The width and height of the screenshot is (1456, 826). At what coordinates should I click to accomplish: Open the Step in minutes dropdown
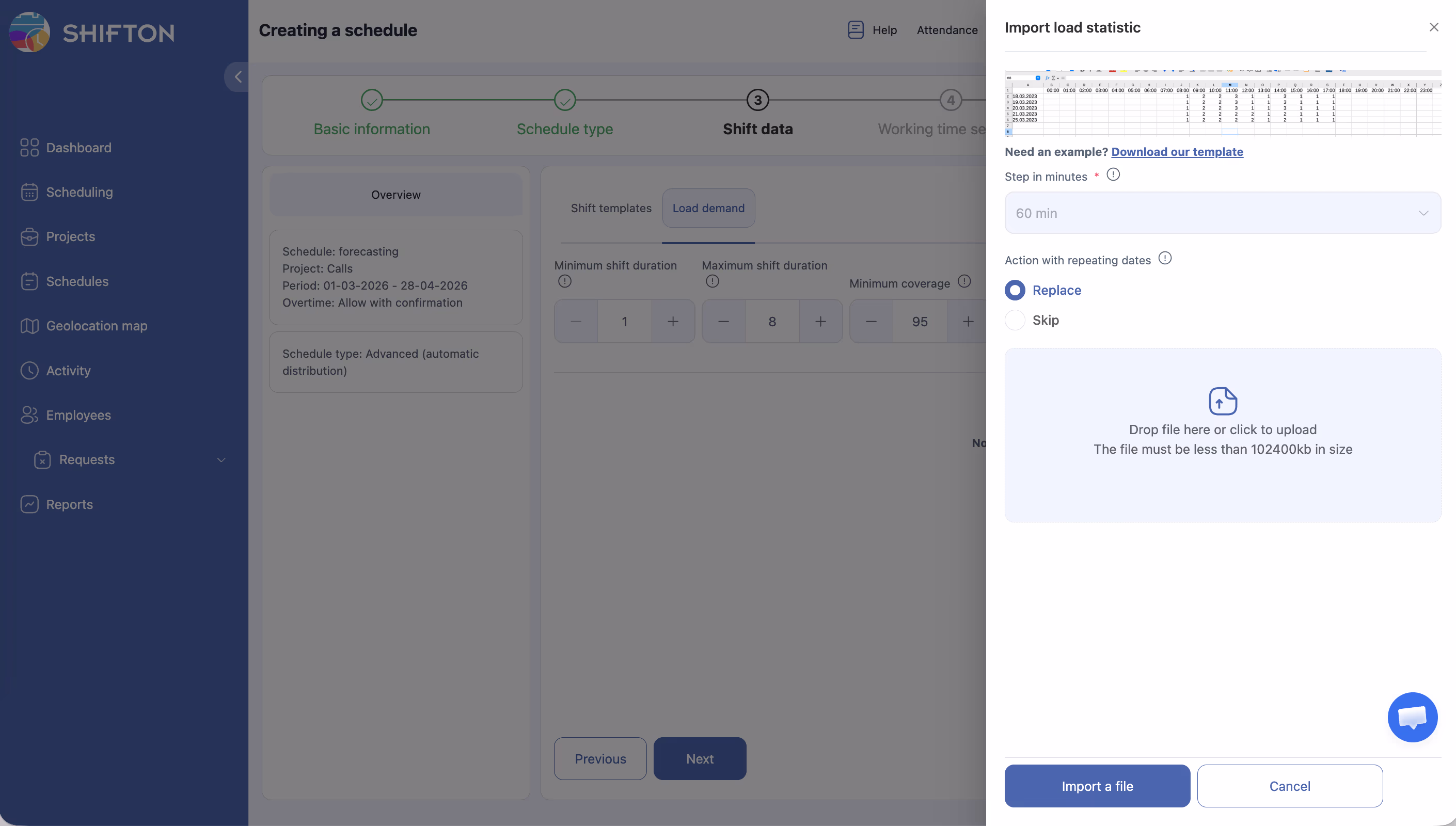1222,213
